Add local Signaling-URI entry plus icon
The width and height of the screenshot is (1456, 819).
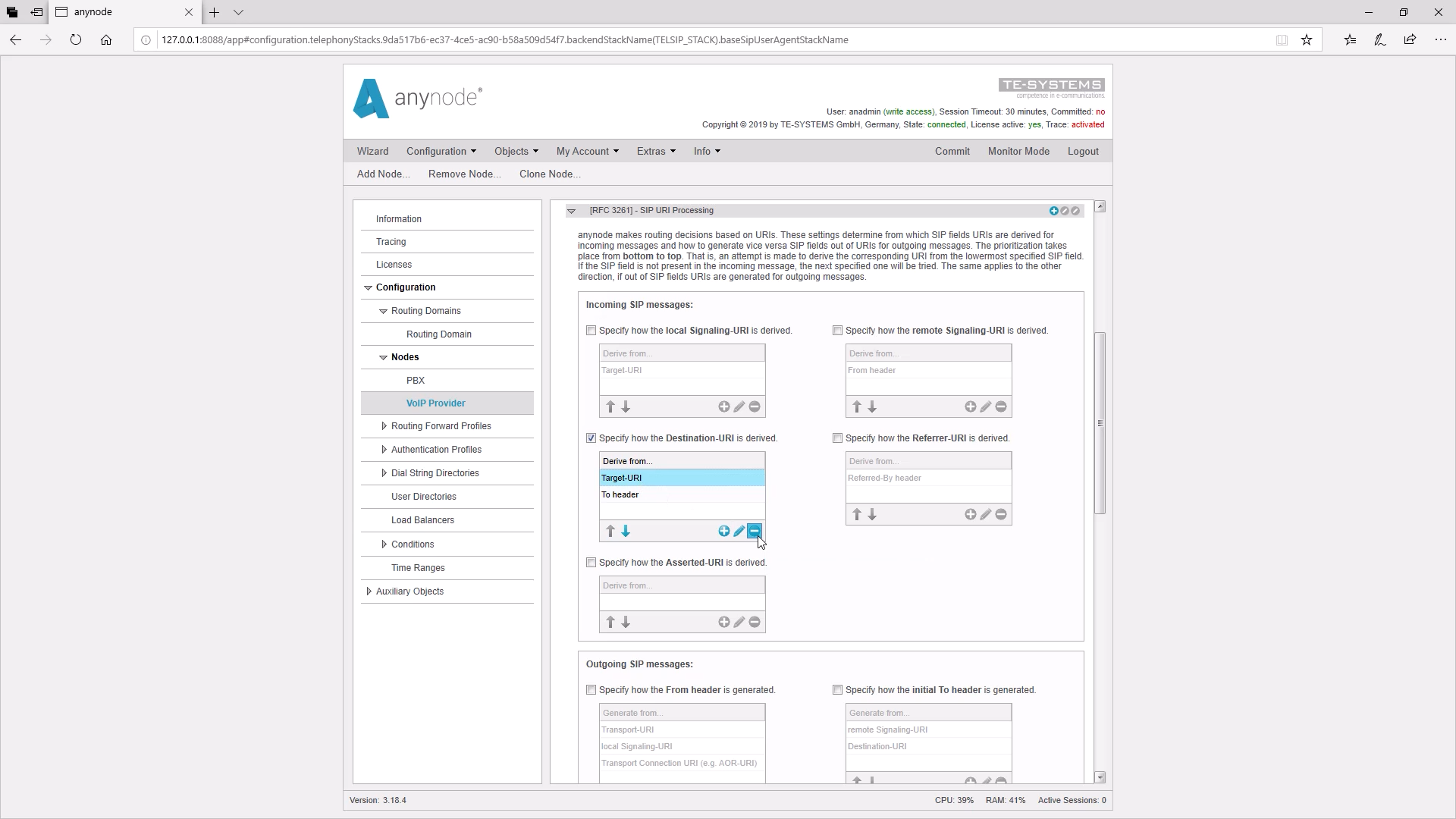(x=723, y=407)
